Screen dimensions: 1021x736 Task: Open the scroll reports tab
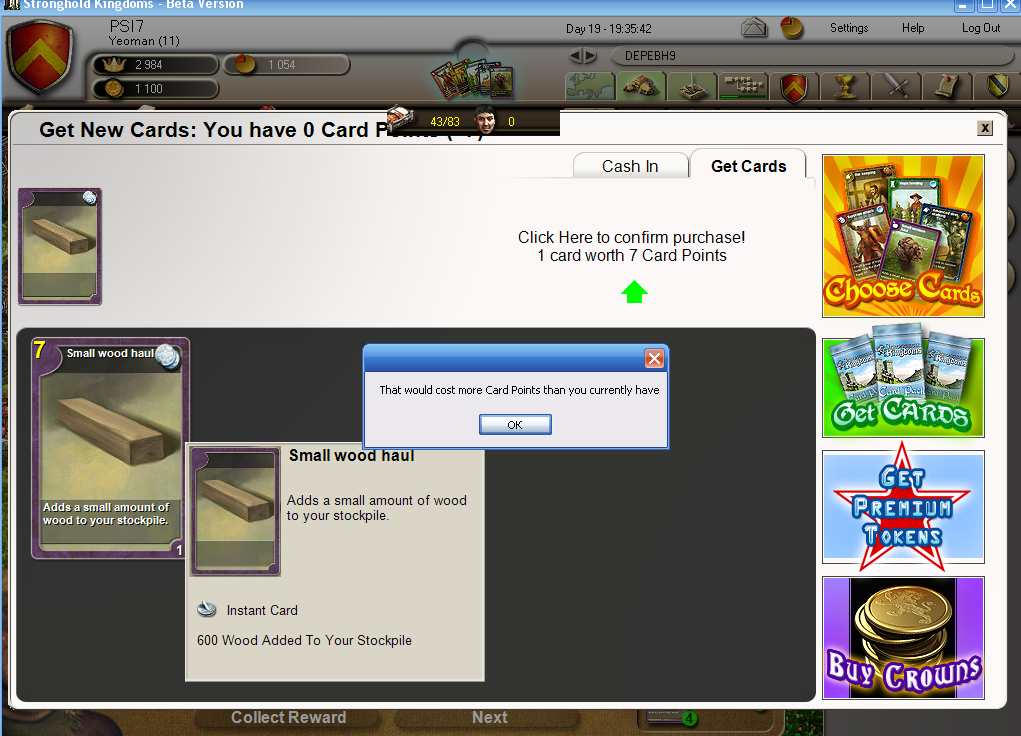coord(947,86)
